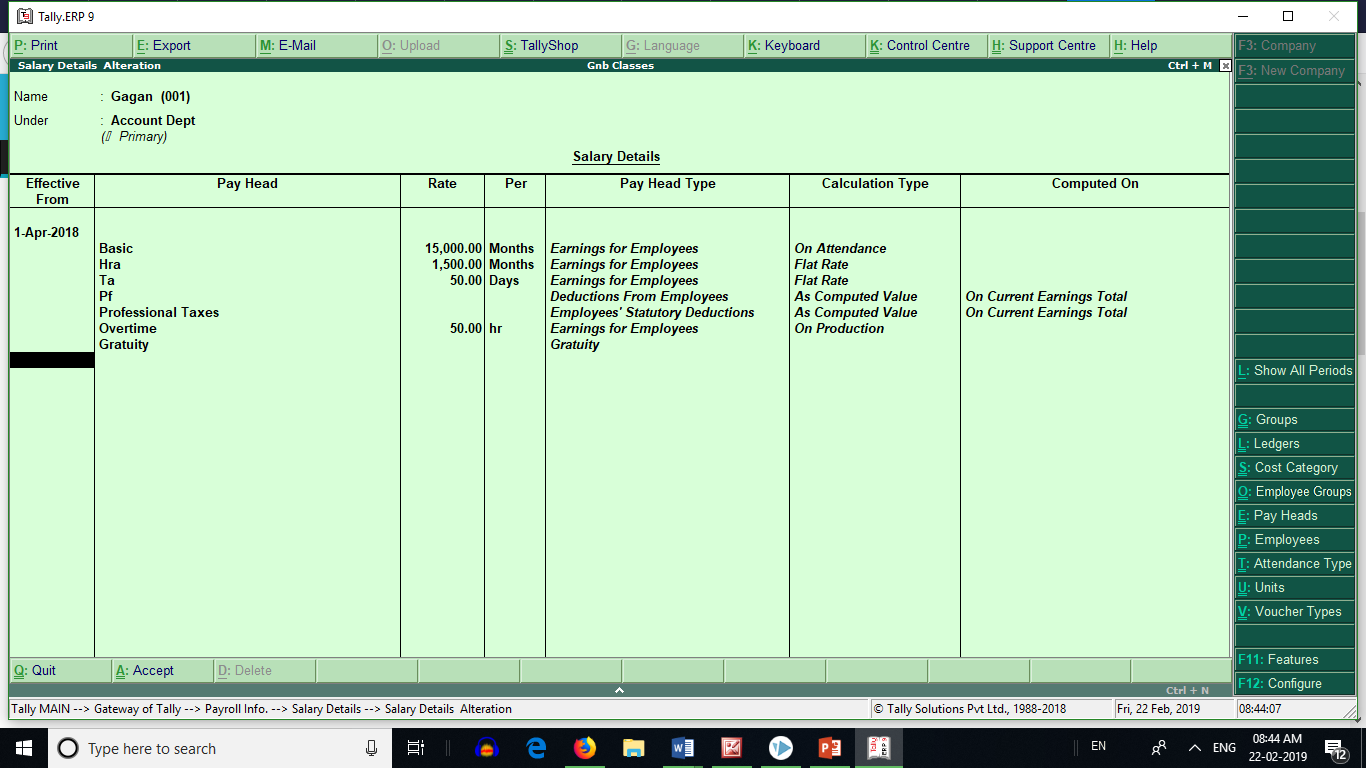
Task: Quit the Salary Details Alteration screen
Action: pos(40,670)
